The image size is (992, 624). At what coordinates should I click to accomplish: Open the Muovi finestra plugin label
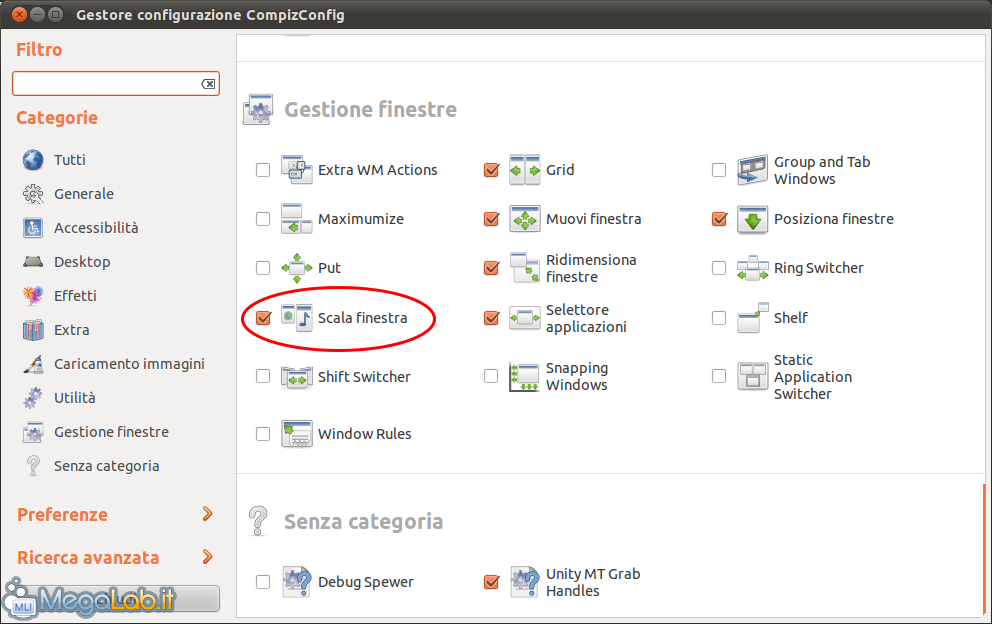[x=593, y=219]
